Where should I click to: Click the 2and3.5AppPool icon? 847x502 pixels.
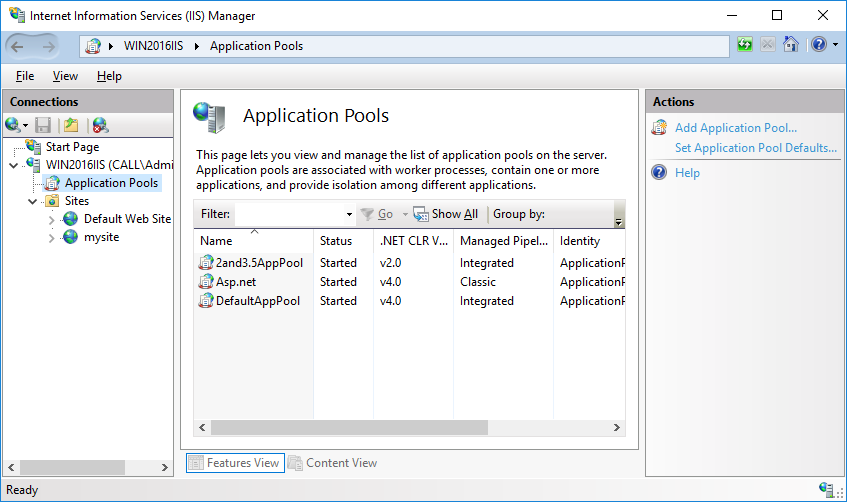206,263
